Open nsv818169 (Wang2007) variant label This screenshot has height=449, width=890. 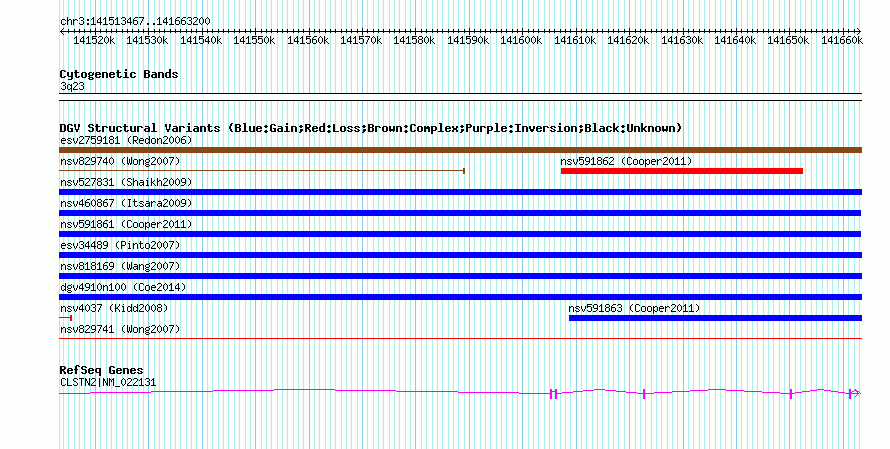(120, 266)
